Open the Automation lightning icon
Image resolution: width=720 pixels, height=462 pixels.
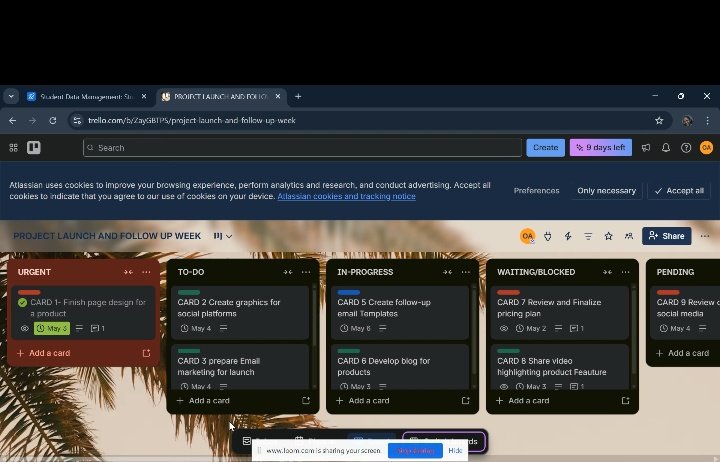coord(568,236)
